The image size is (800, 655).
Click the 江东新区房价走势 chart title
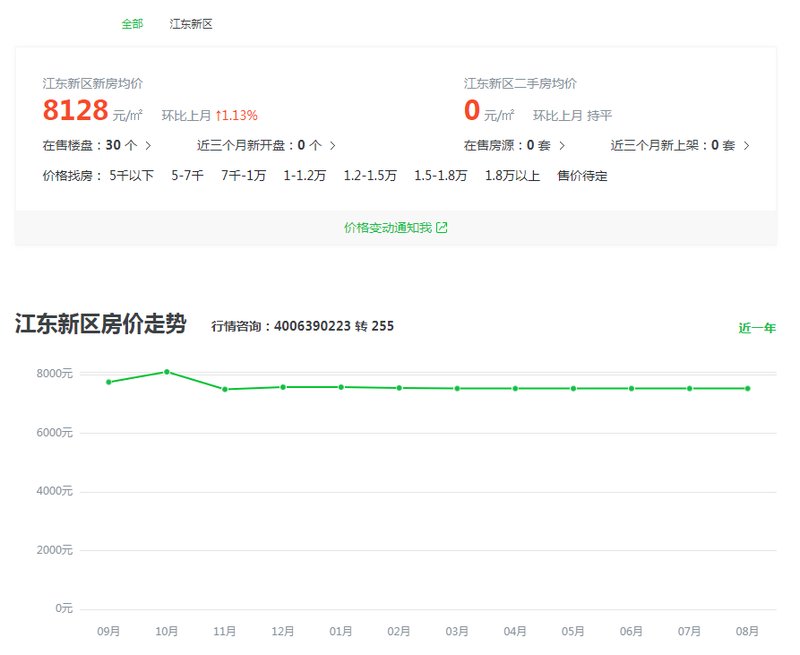point(101,323)
